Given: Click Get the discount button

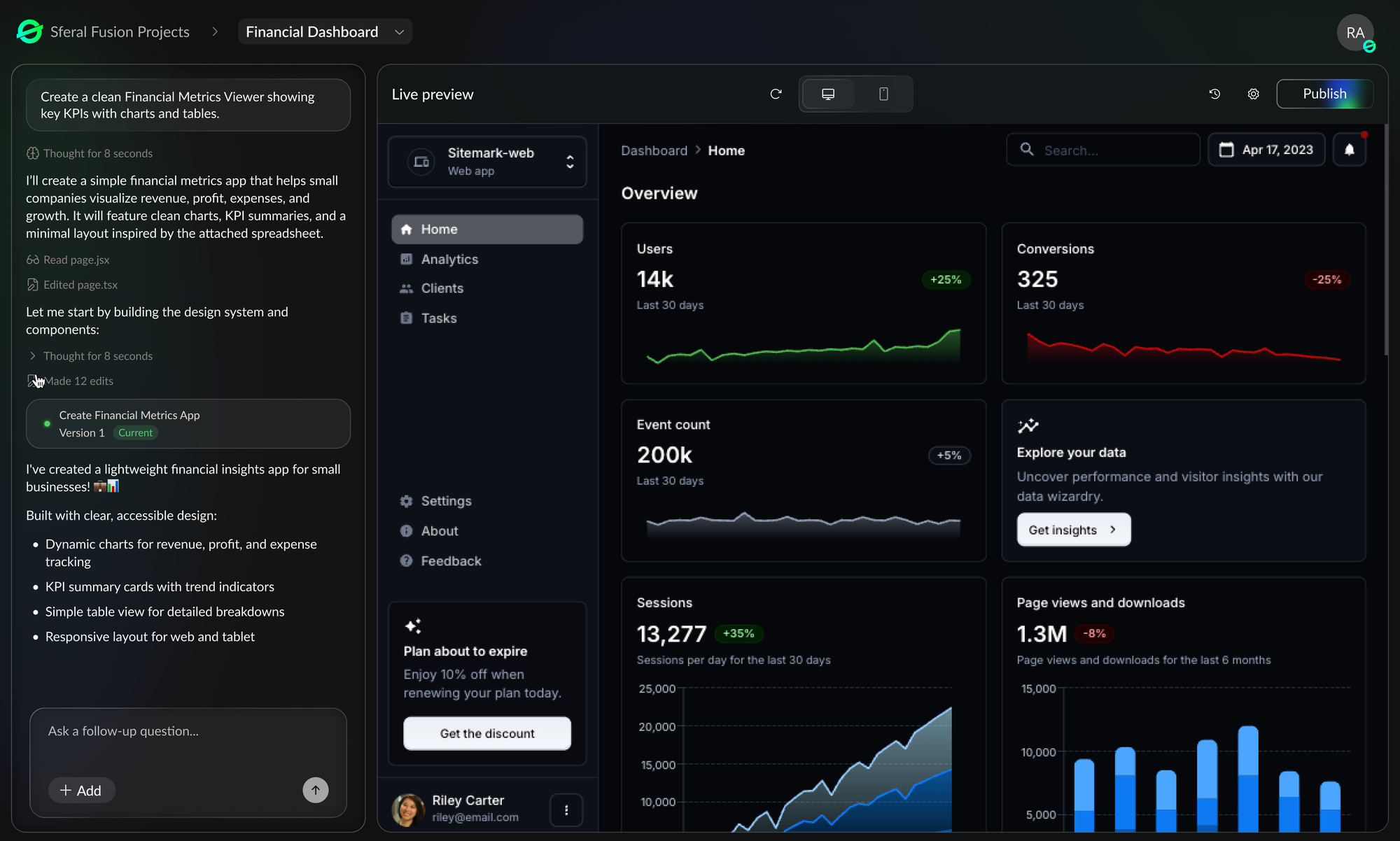Looking at the screenshot, I should pyautogui.click(x=487, y=733).
